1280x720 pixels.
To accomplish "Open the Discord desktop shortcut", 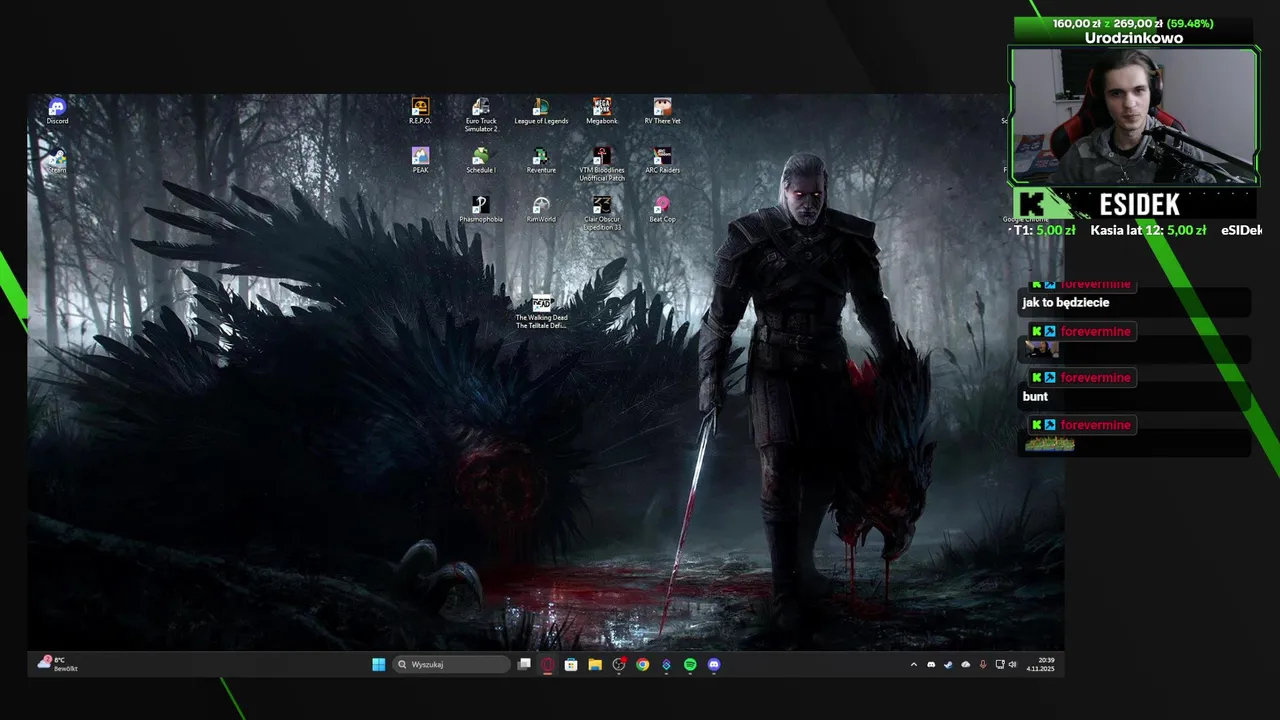I will tap(57, 111).
